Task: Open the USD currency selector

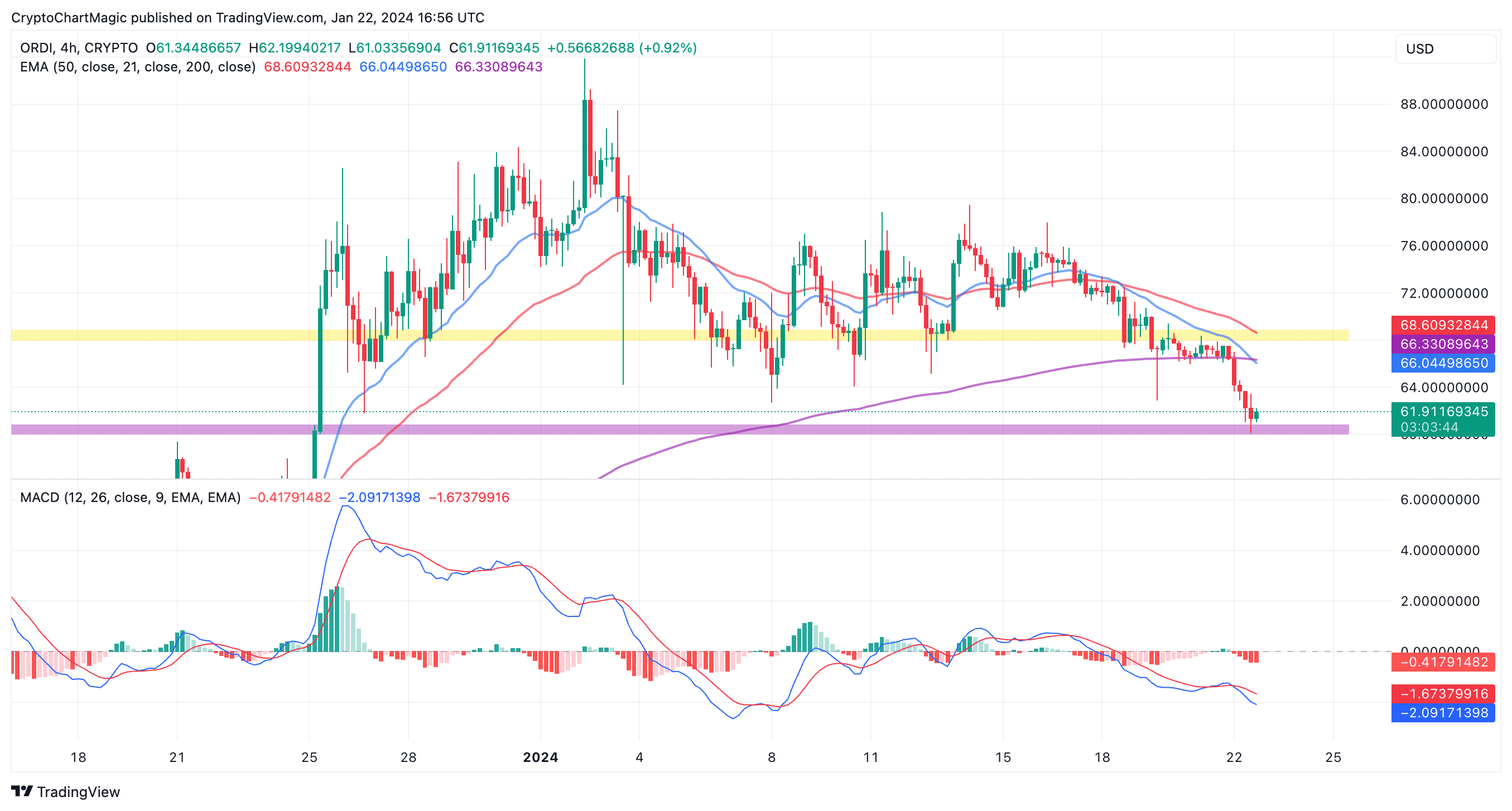Action: (1444, 49)
